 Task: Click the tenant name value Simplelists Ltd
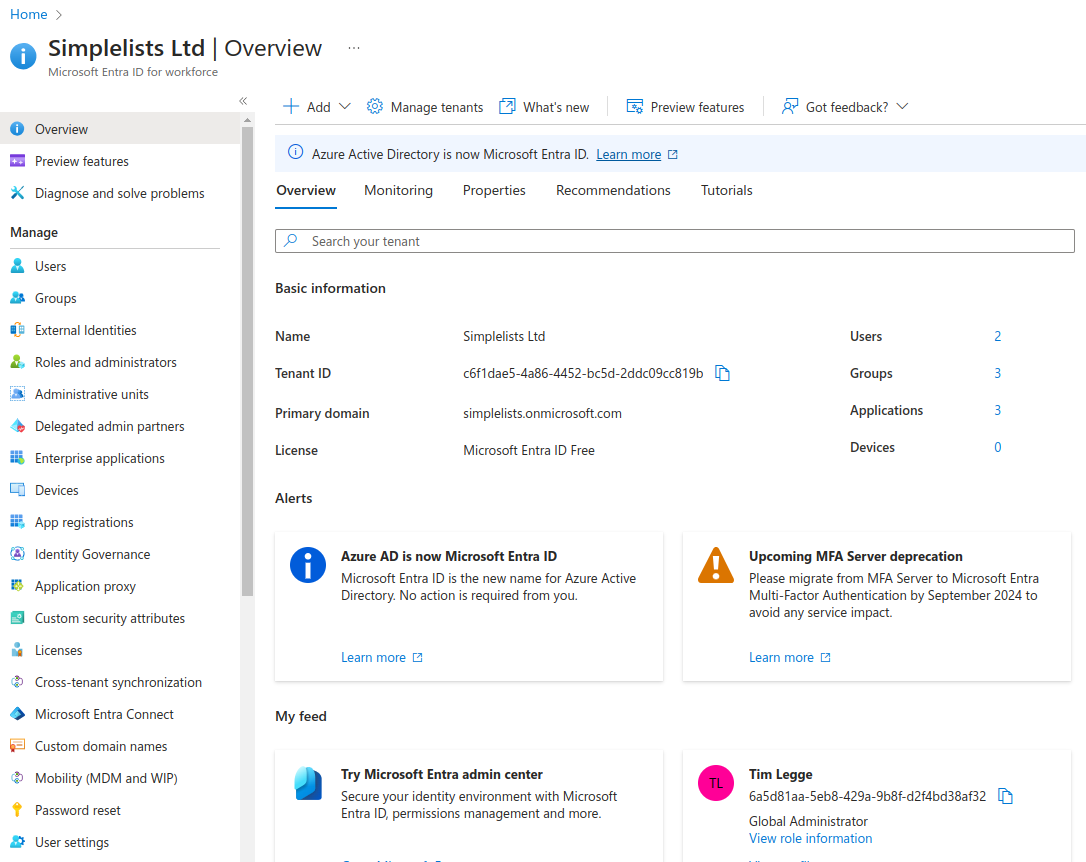pyautogui.click(x=504, y=336)
